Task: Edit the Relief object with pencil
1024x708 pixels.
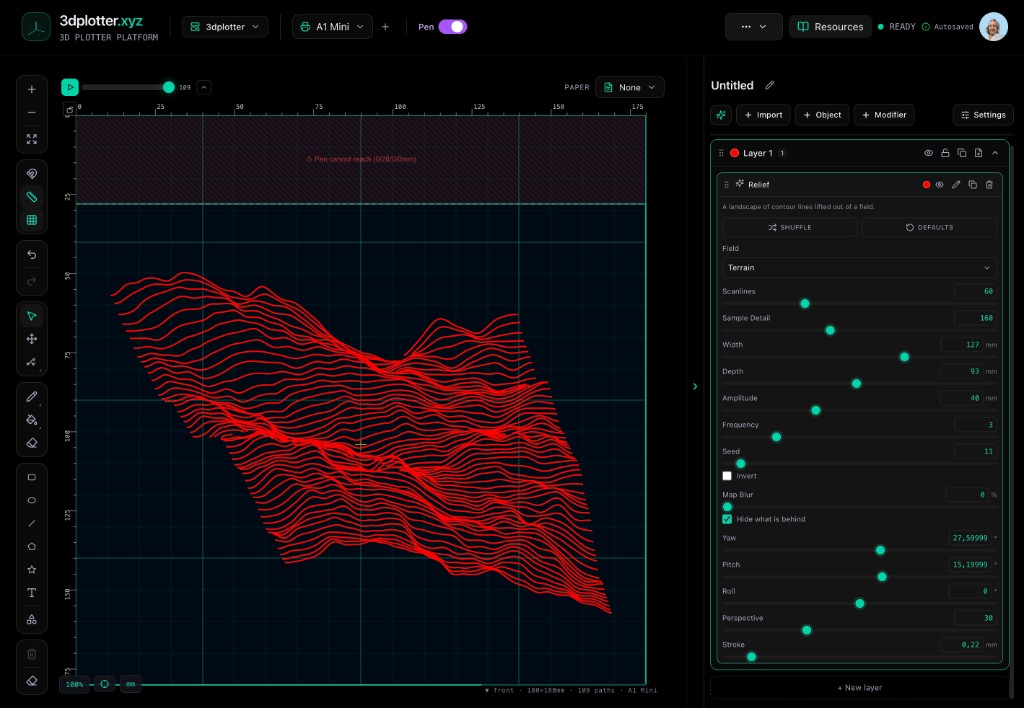Action: [956, 185]
